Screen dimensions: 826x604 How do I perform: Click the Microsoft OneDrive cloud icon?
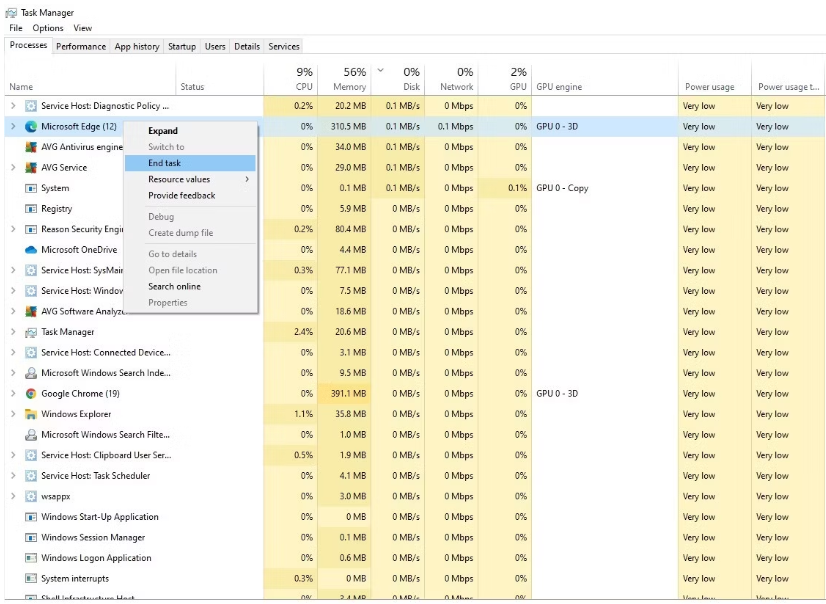(31, 250)
